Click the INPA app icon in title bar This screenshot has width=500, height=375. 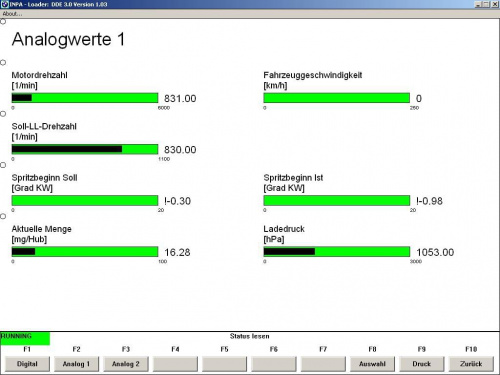pyautogui.click(x=4, y=4)
